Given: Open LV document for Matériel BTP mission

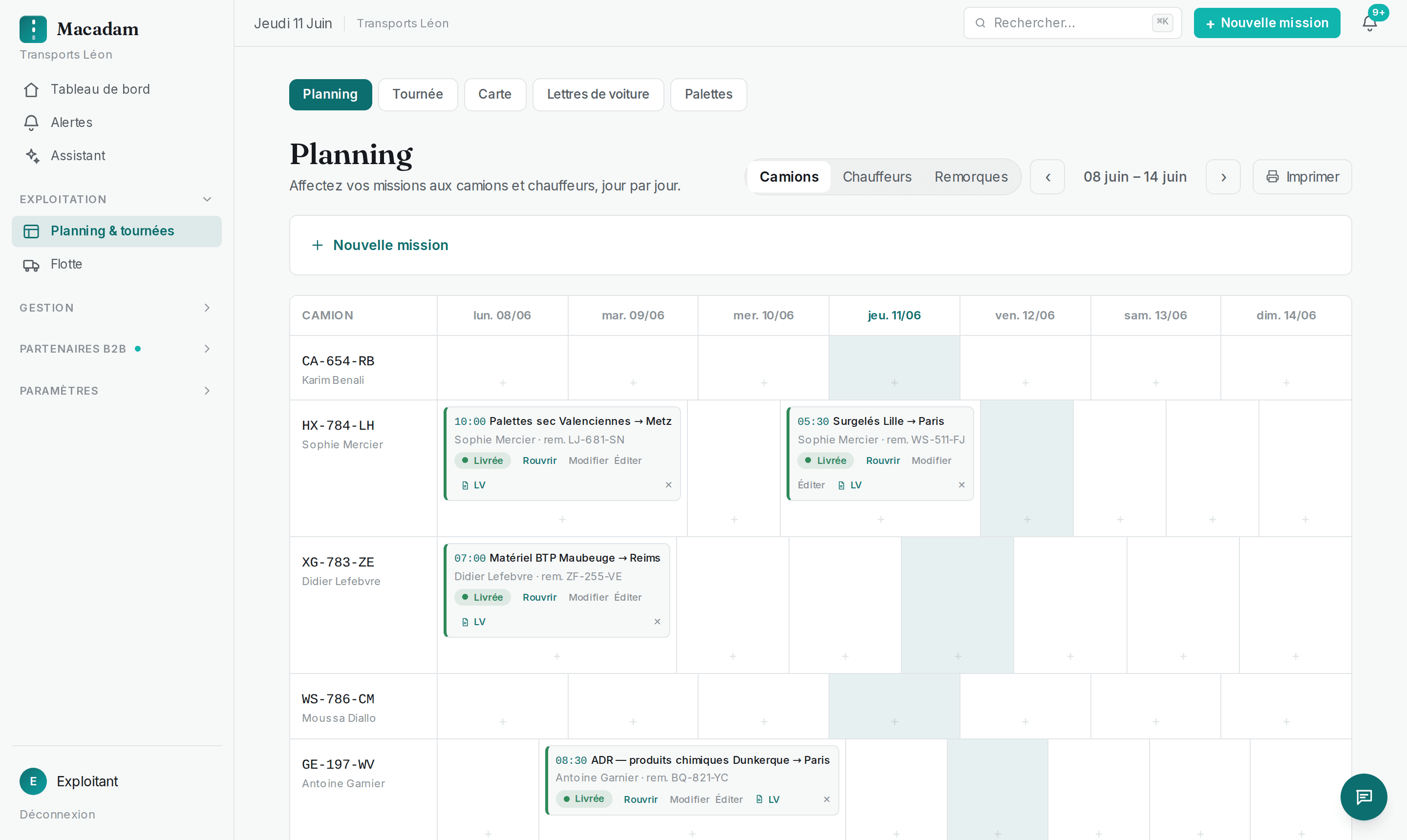Looking at the screenshot, I should point(474,622).
